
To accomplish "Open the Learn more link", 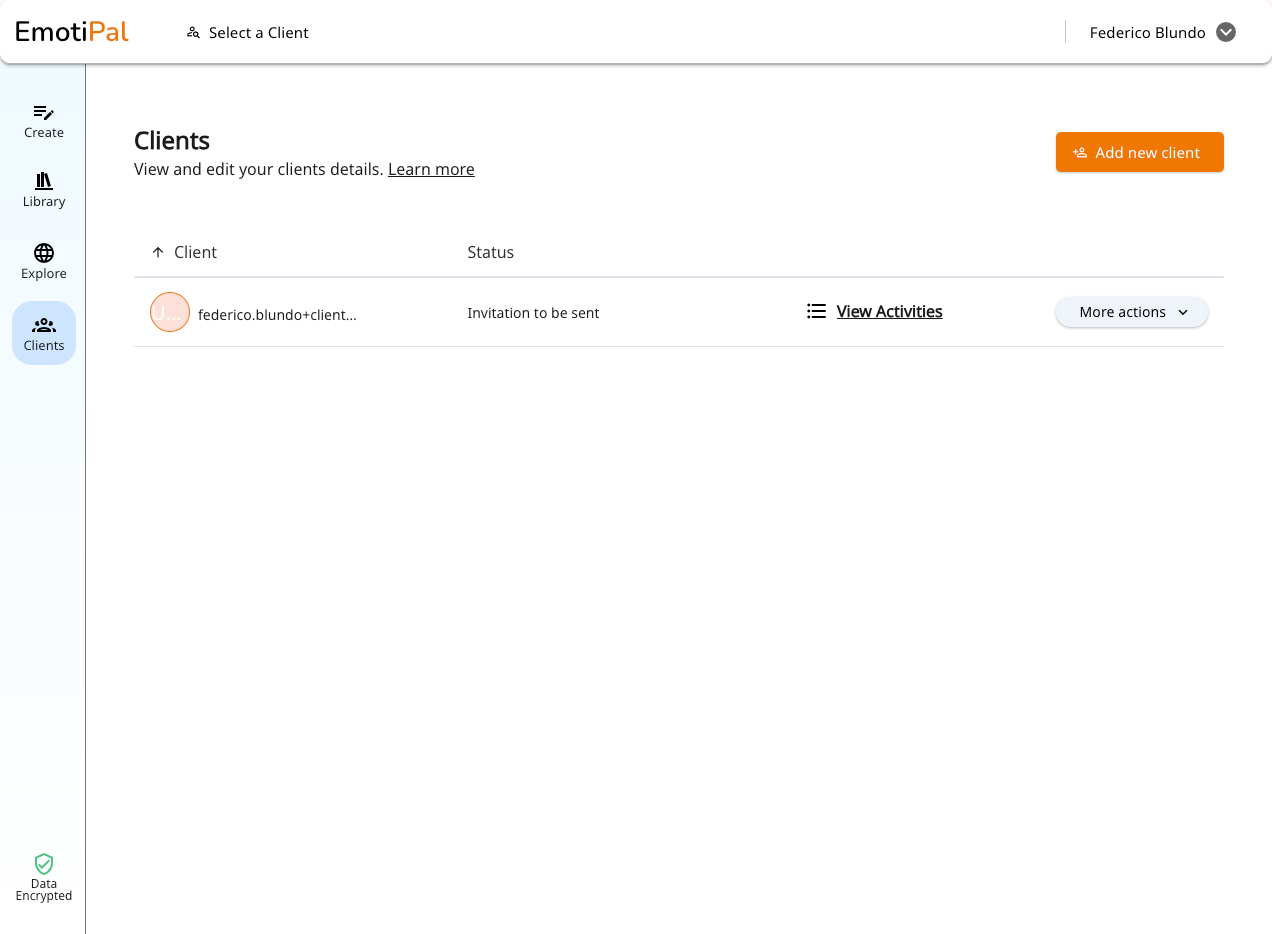I will (431, 169).
